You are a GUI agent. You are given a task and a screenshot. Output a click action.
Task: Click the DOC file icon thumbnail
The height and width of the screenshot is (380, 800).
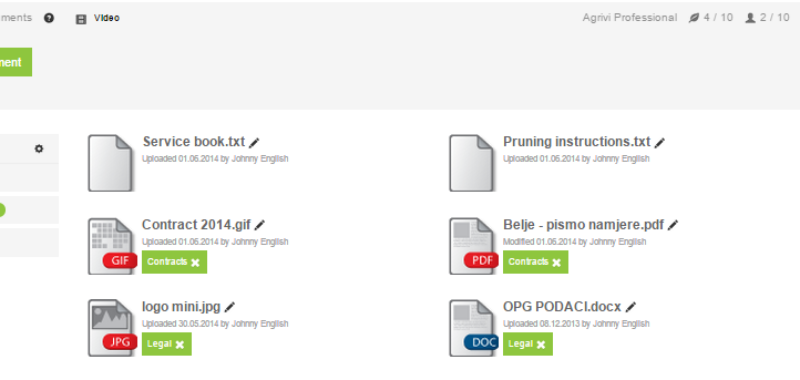point(473,328)
